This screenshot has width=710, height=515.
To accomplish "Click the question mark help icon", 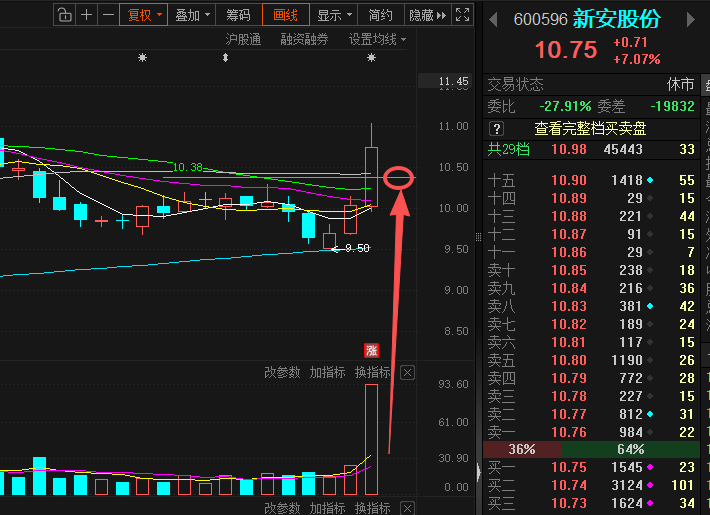I will pyautogui.click(x=496, y=129).
